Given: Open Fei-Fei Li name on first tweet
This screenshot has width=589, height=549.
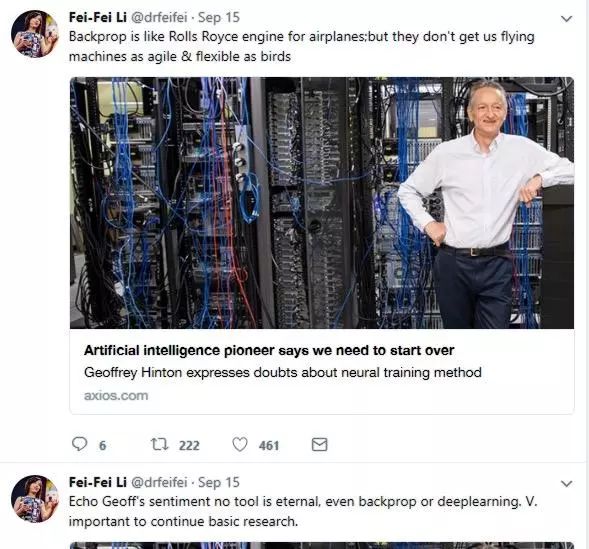Looking at the screenshot, I should (x=98, y=18).
